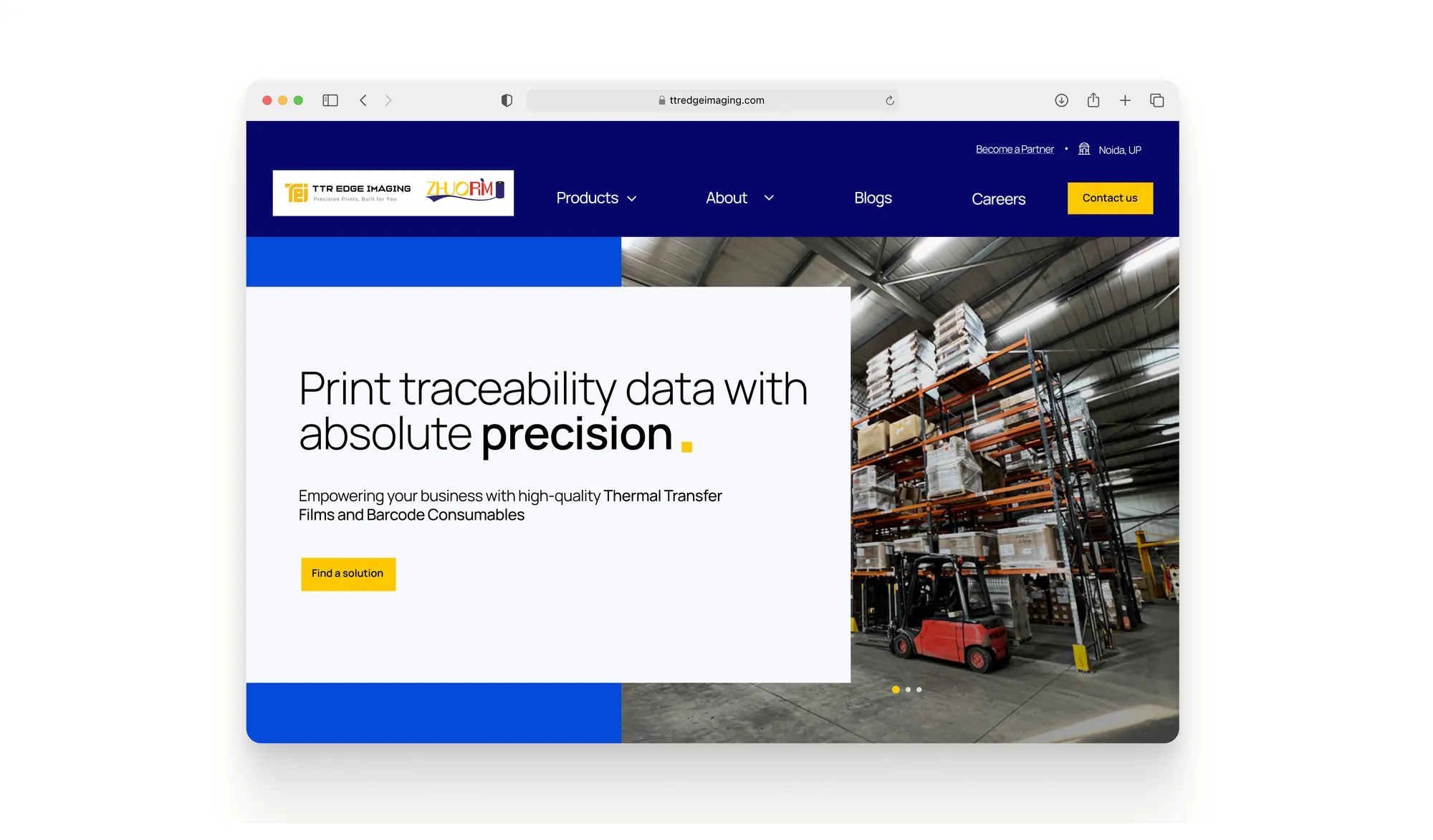Click the Noida, UP location text
This screenshot has height=840, width=1433.
click(x=1120, y=150)
